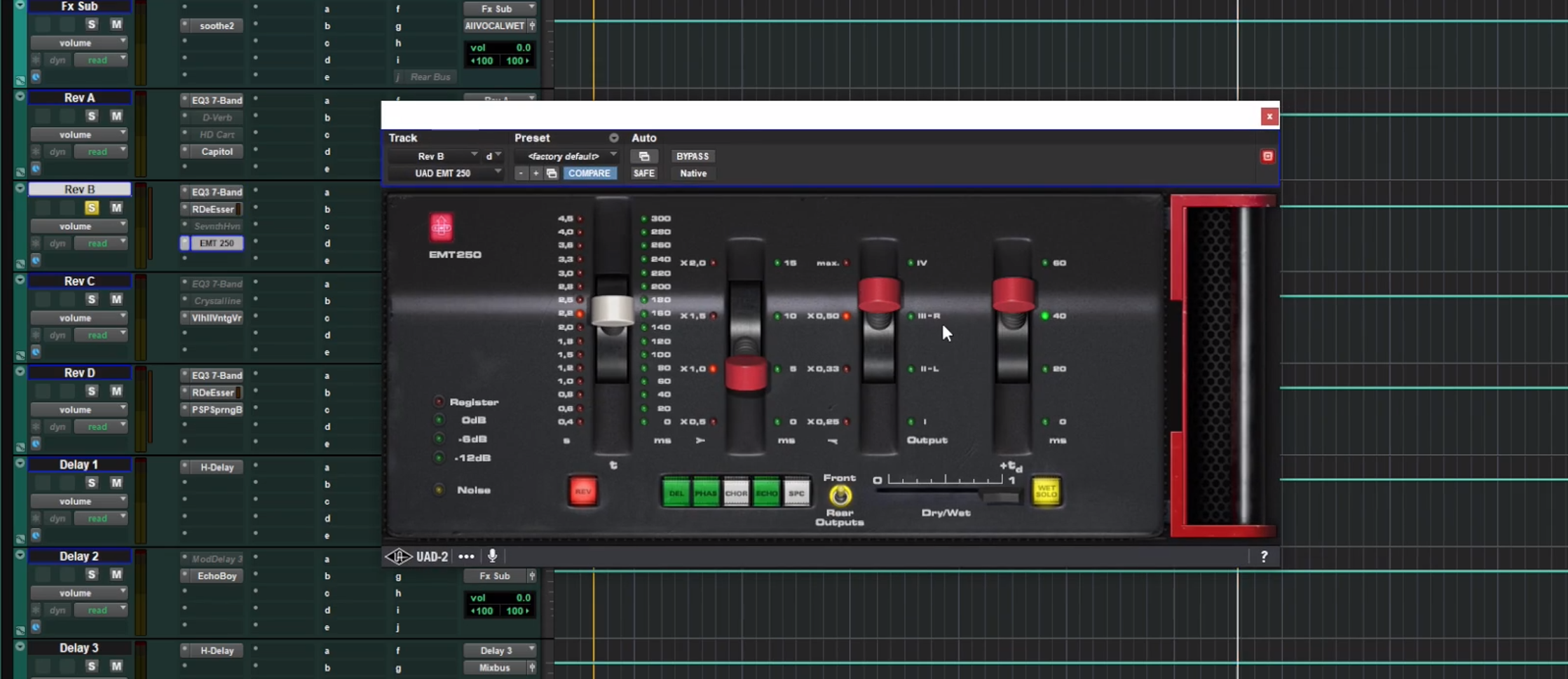Flip the Front/Rear Outputs toggle switch
Screen dimensions: 1568x679
(x=840, y=496)
